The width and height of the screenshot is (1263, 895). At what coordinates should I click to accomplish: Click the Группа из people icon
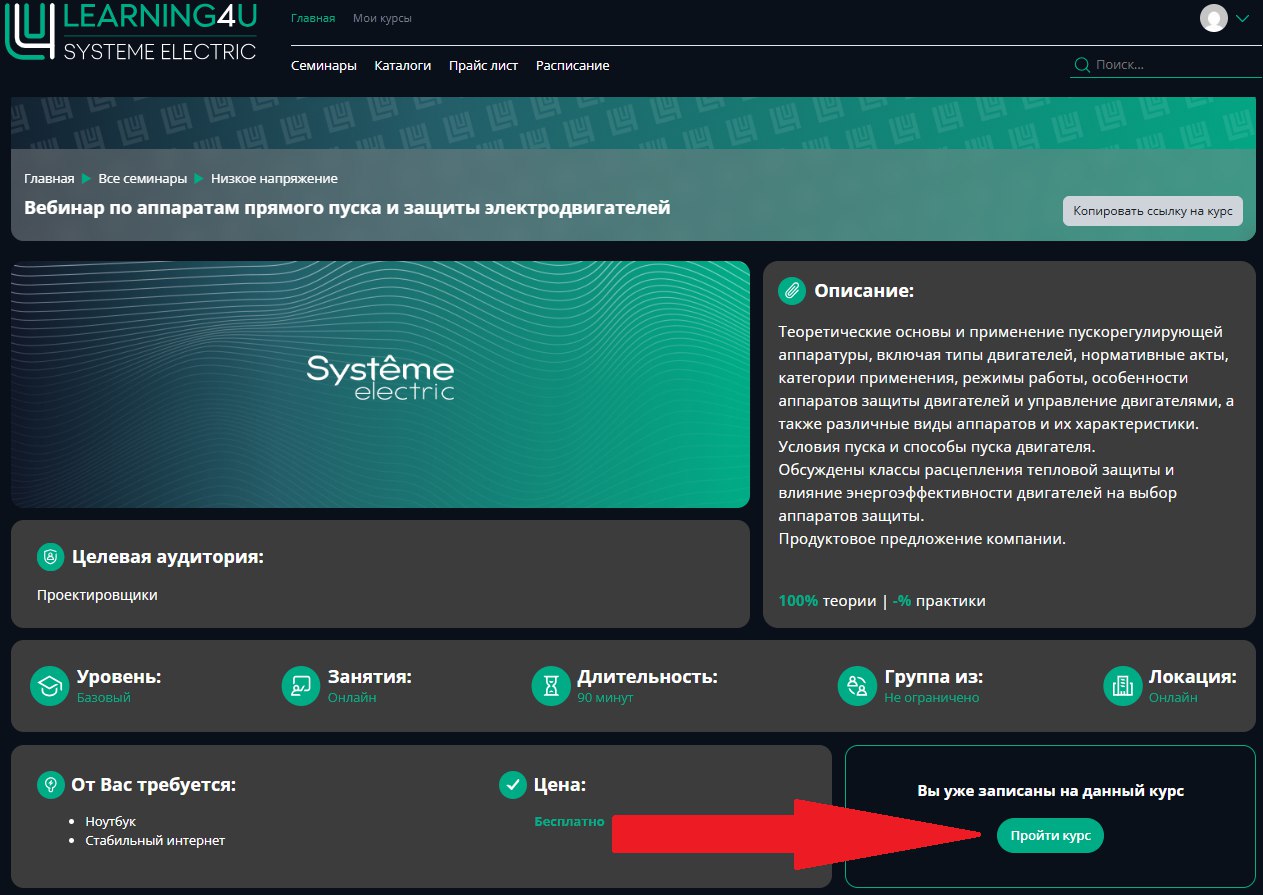[857, 686]
